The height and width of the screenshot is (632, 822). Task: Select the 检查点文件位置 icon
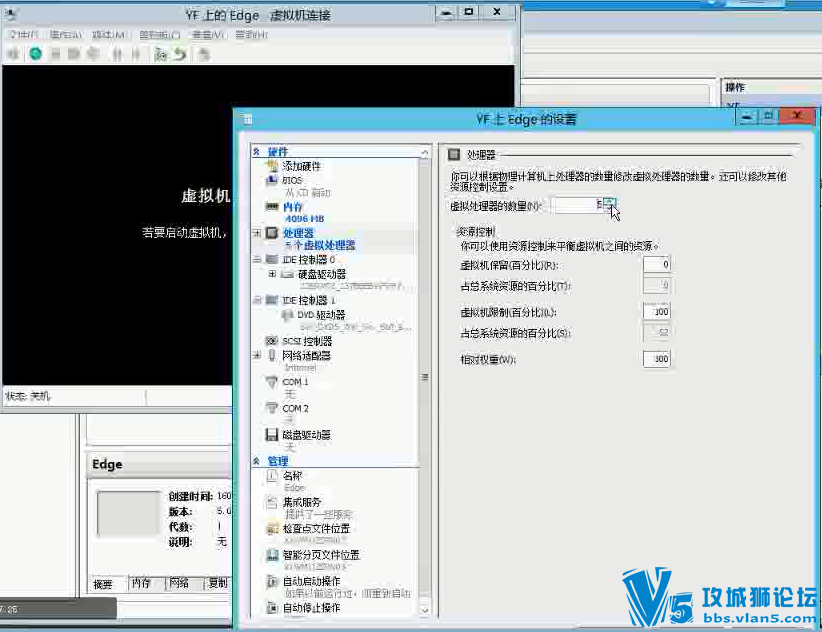(x=272, y=529)
